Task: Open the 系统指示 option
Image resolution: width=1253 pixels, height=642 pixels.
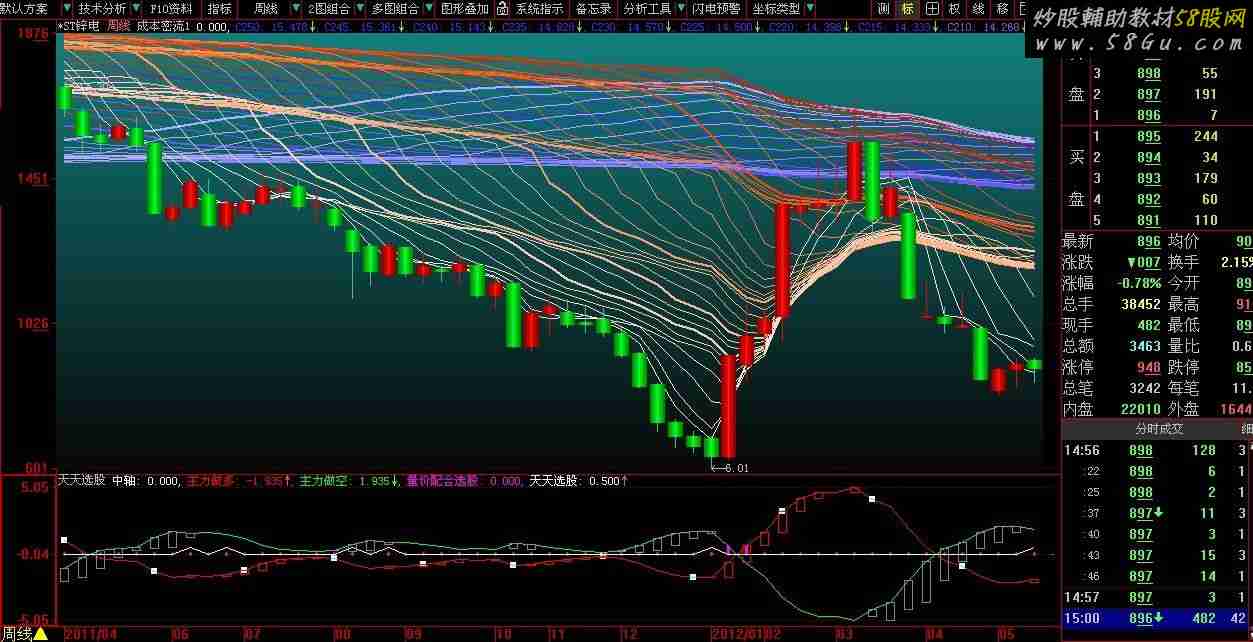Action: 539,8
